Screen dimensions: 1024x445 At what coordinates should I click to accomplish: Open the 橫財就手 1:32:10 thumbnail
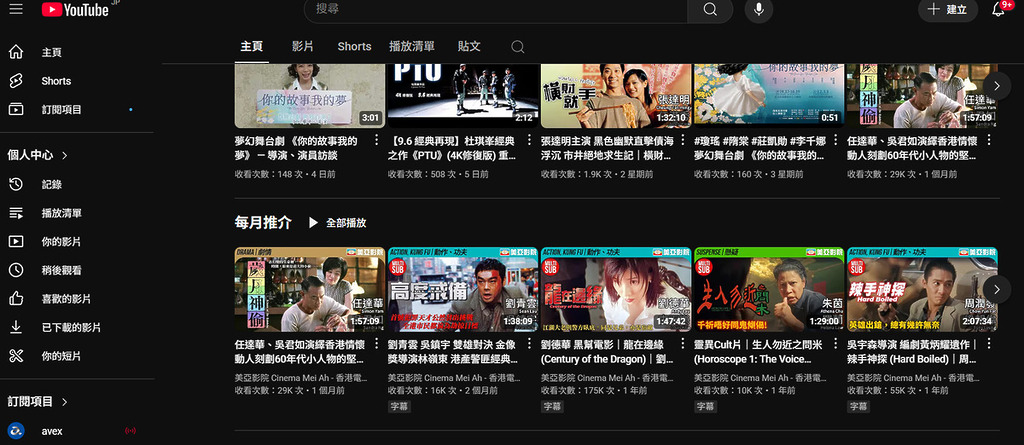(x=616, y=95)
